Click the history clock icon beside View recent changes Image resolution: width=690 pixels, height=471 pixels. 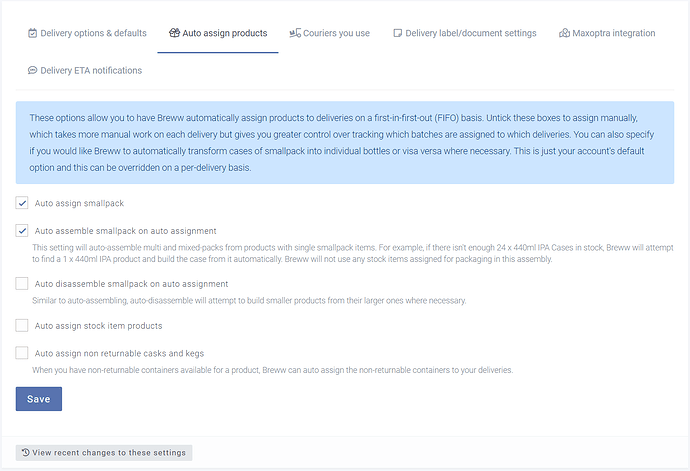(x=25, y=453)
